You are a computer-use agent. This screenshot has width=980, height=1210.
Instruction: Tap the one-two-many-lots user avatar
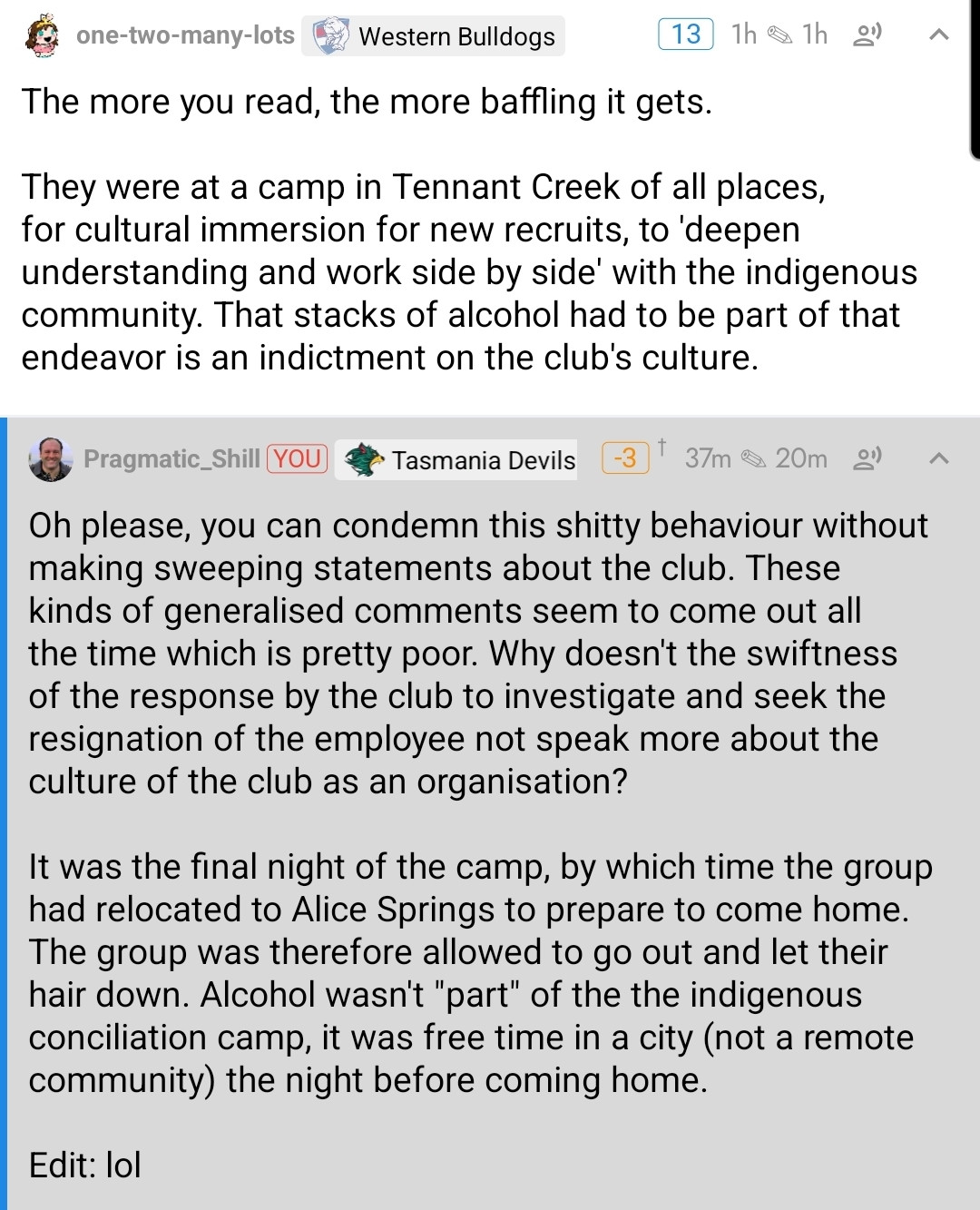click(x=42, y=36)
